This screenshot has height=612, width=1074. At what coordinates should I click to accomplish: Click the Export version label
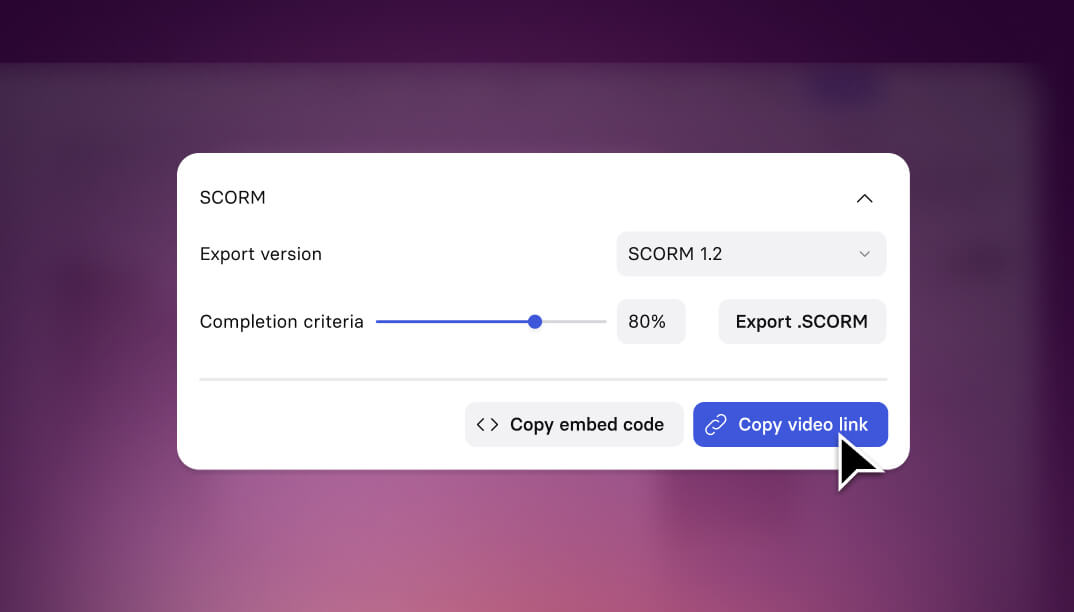[261, 254]
